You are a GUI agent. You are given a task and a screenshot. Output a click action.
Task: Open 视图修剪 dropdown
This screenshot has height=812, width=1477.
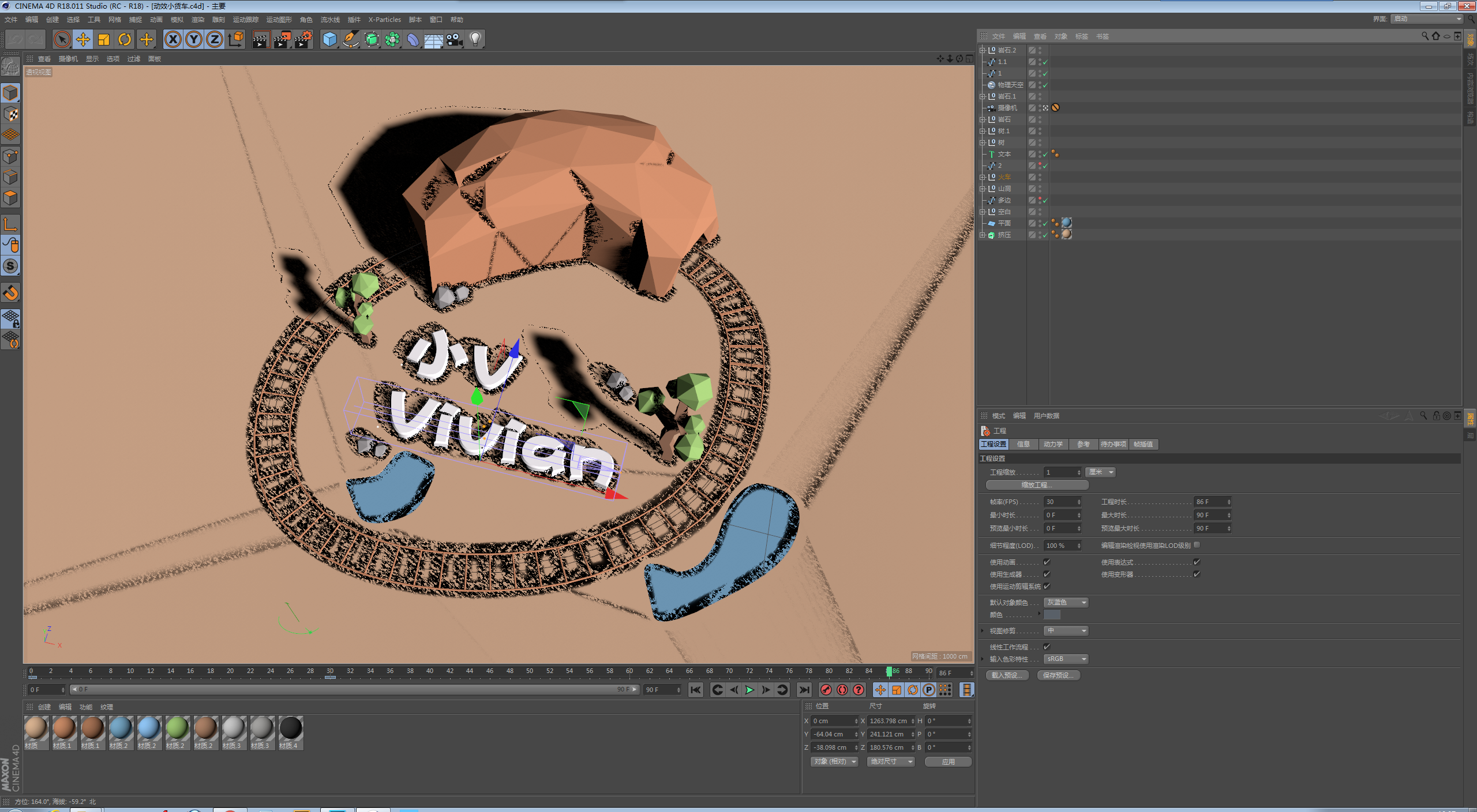click(x=1066, y=630)
